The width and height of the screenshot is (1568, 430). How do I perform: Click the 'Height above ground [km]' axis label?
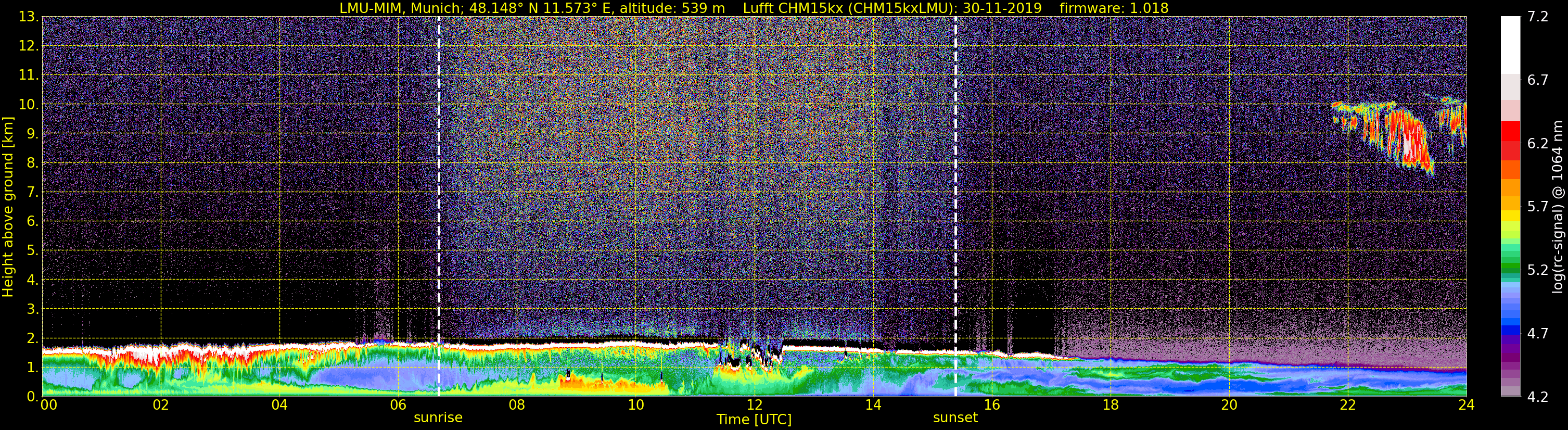pyautogui.click(x=8, y=207)
